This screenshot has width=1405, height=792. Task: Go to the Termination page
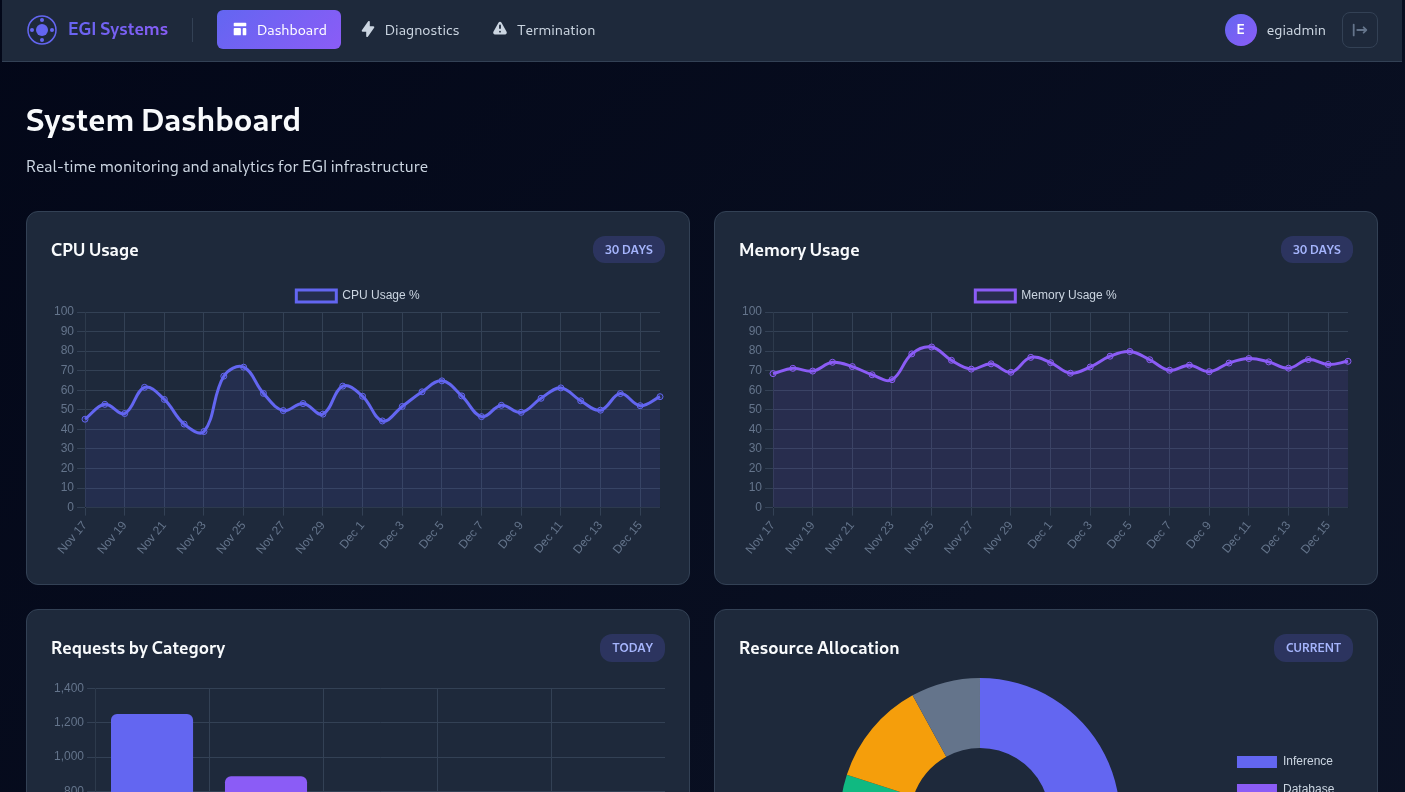pos(544,30)
